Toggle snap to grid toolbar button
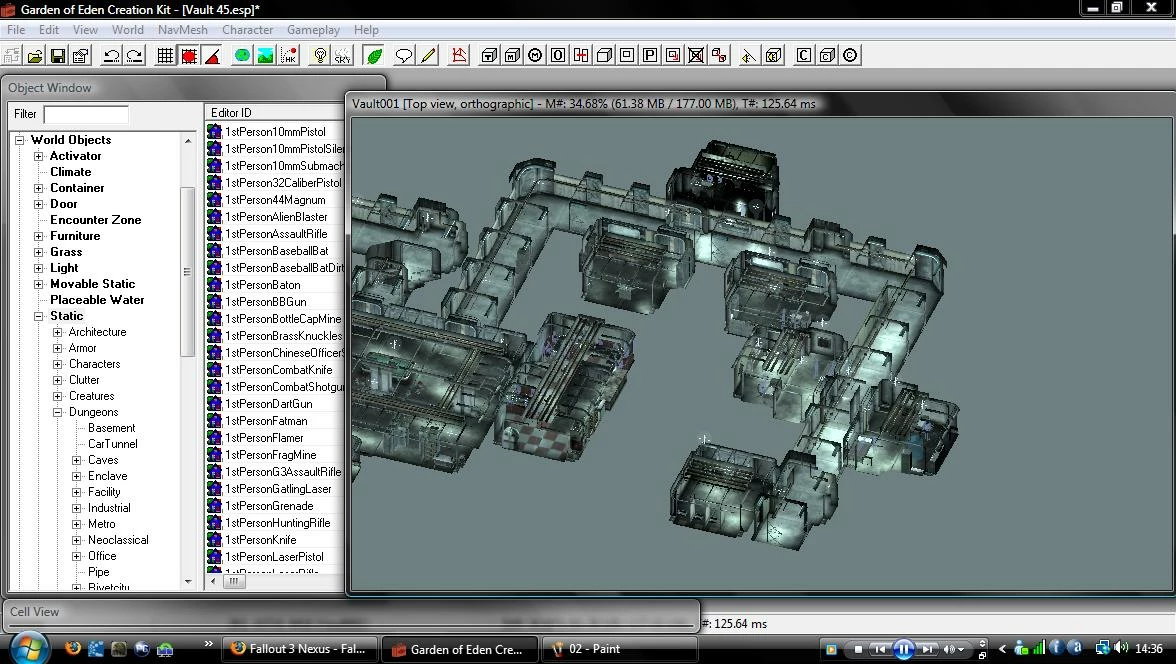Viewport: 1176px width, 664px height. tap(165, 56)
